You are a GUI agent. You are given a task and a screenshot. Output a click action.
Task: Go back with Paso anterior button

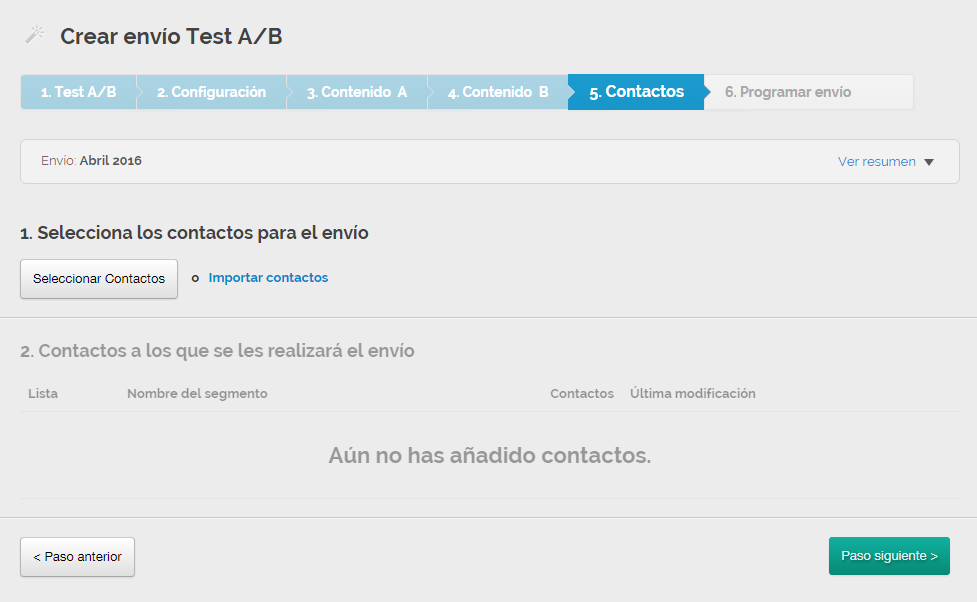click(x=77, y=557)
